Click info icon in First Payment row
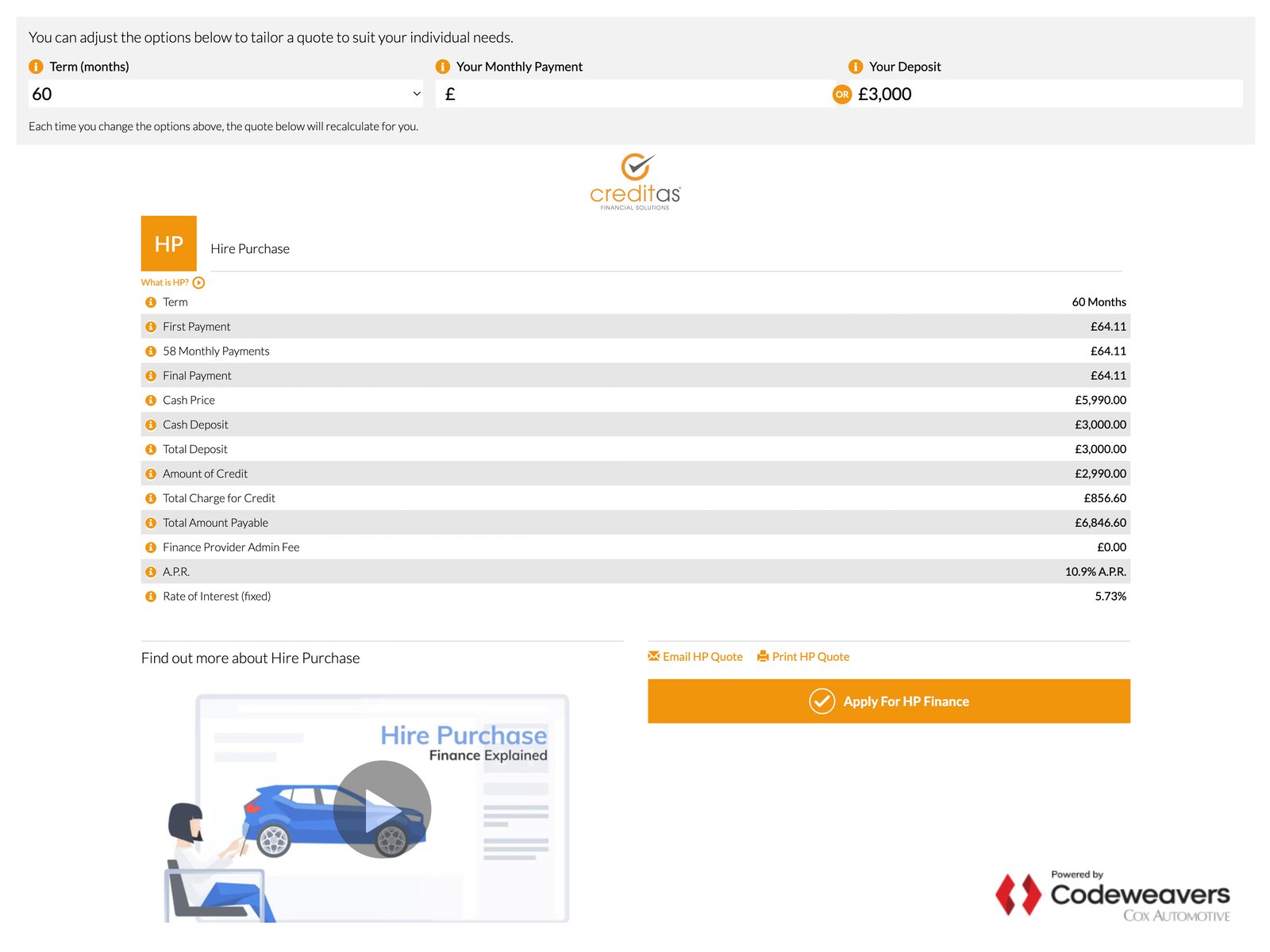Image resolution: width=1270 pixels, height=952 pixels. [151, 327]
